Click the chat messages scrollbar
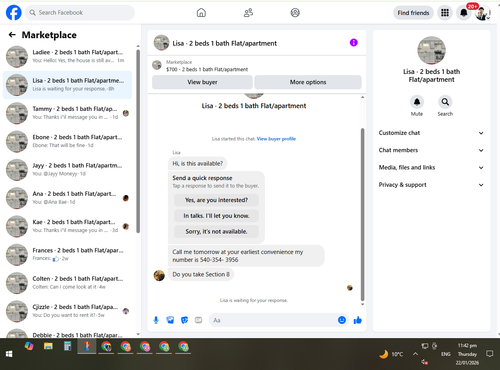This screenshot has height=370, width=500. [362, 215]
